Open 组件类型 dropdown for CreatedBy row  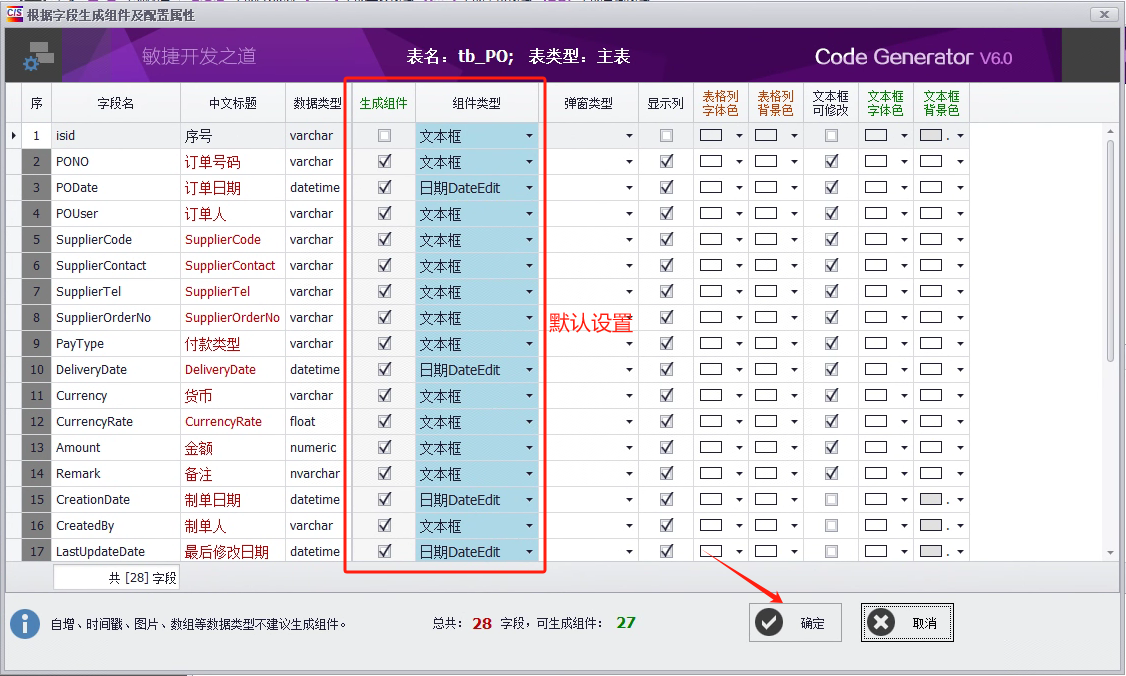[529, 526]
